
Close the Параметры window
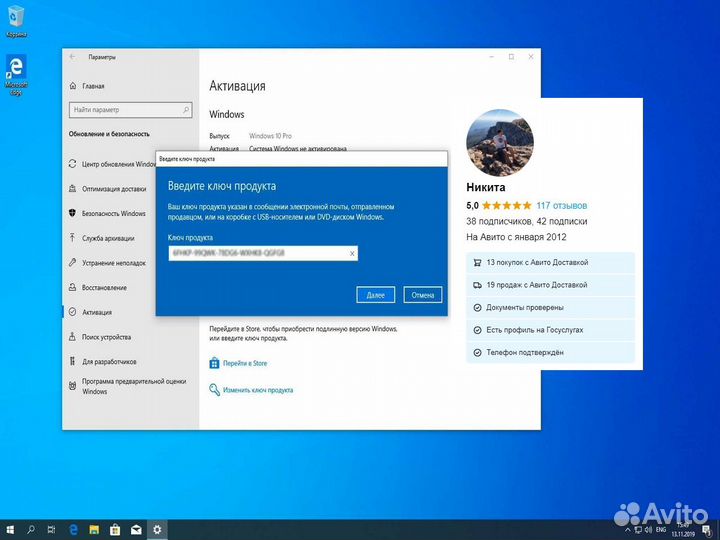(531, 57)
